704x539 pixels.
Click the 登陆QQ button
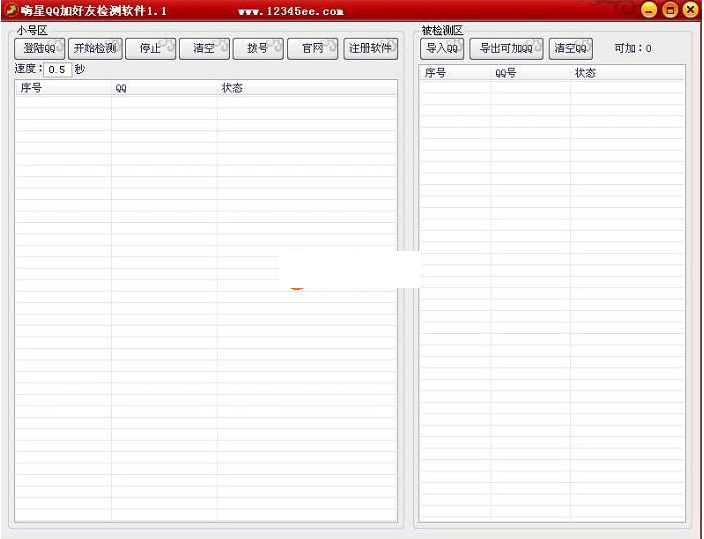(39, 49)
